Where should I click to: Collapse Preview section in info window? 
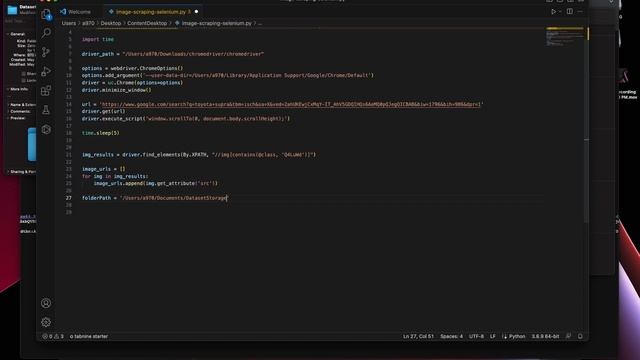pos(8,118)
